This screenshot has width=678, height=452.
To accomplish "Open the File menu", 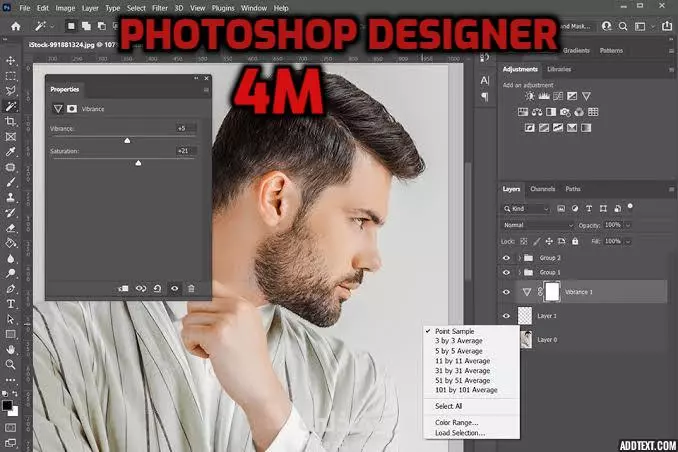I will (x=25, y=8).
